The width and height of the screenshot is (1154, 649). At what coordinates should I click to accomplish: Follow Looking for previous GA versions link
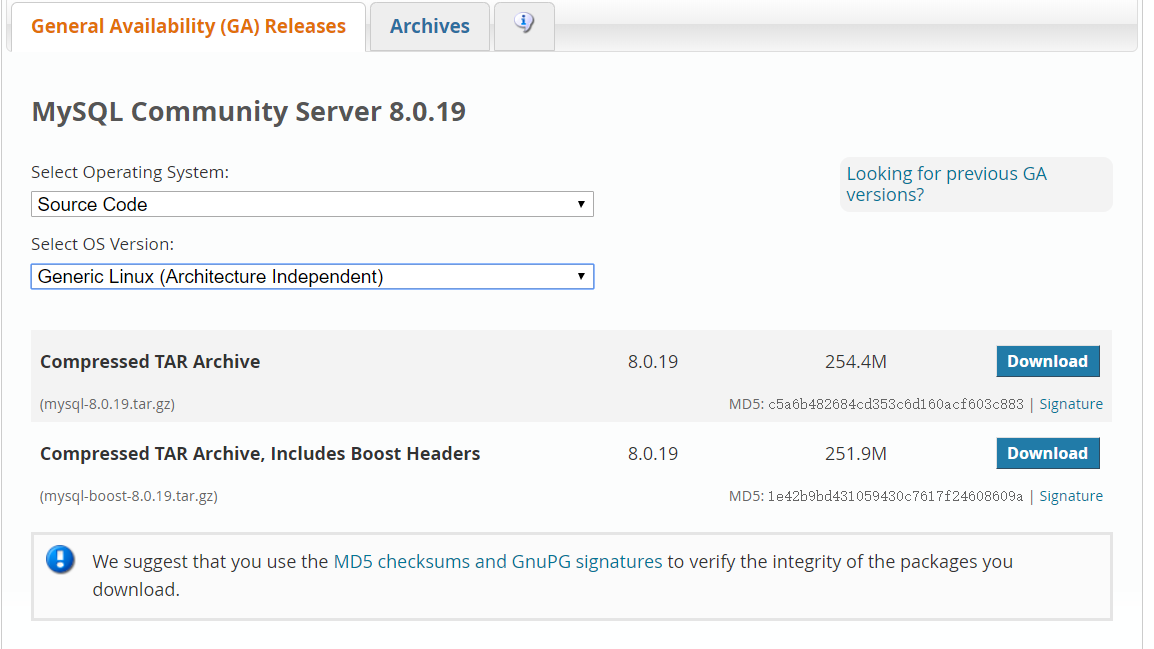tap(946, 184)
